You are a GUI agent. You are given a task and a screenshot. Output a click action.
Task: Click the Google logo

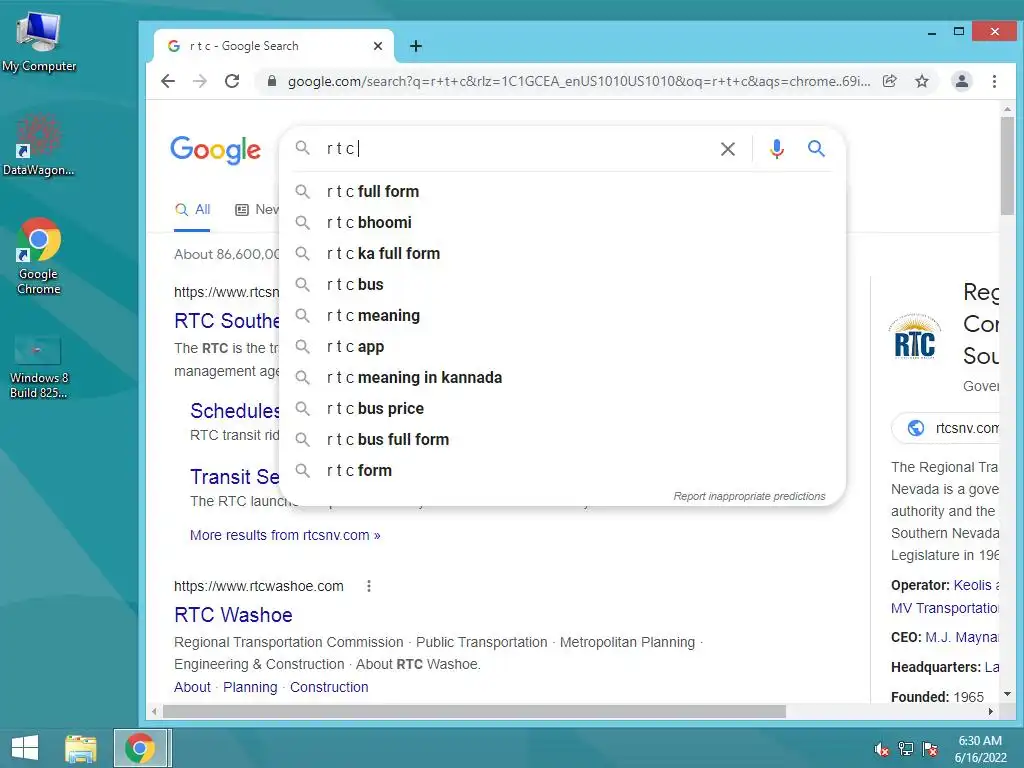coord(216,150)
